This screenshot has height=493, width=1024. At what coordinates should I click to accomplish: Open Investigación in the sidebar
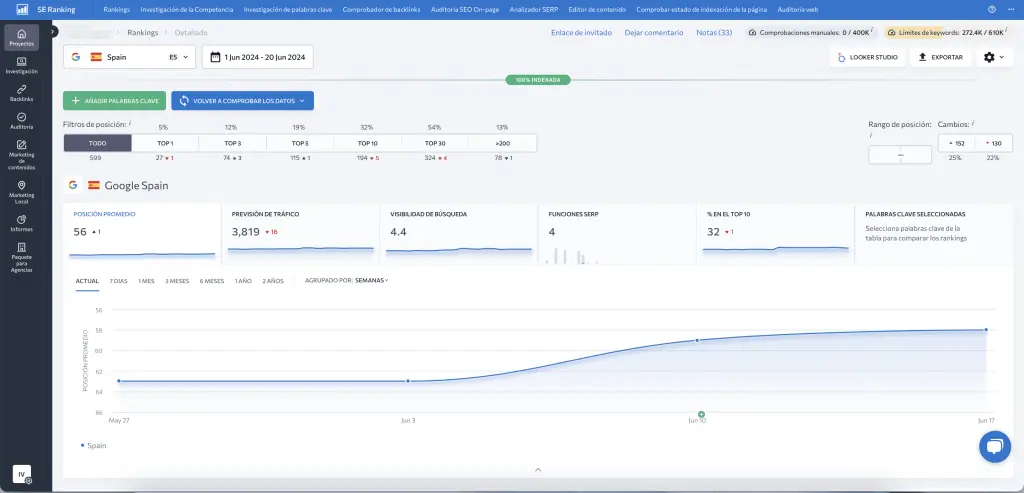(x=22, y=65)
